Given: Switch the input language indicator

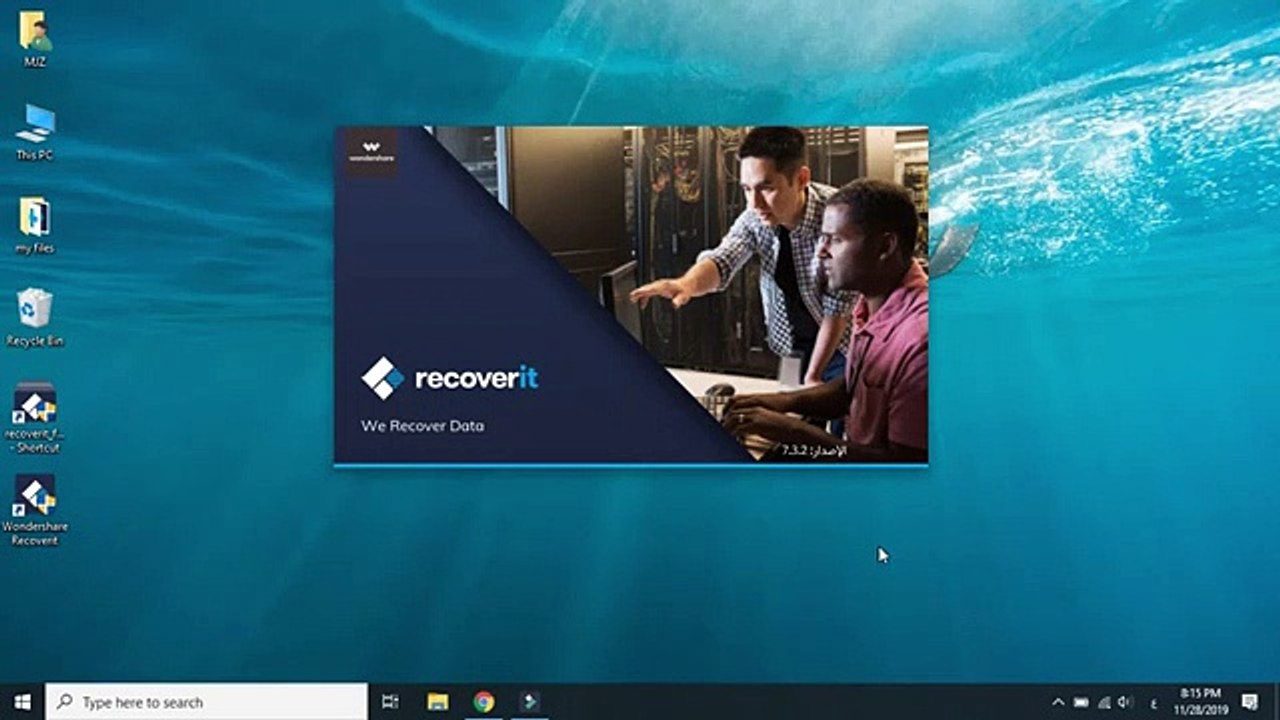Looking at the screenshot, I should tap(1154, 702).
